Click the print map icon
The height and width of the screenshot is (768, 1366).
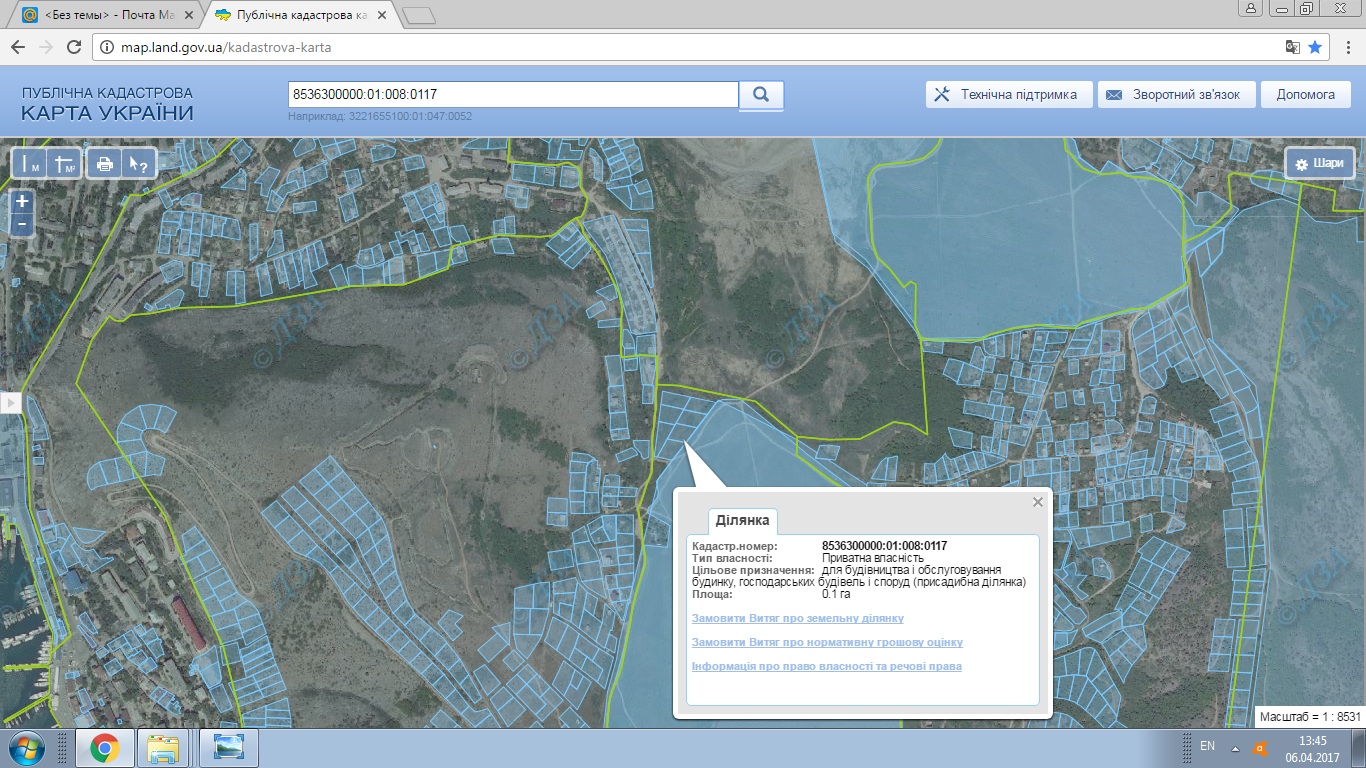[x=105, y=164]
